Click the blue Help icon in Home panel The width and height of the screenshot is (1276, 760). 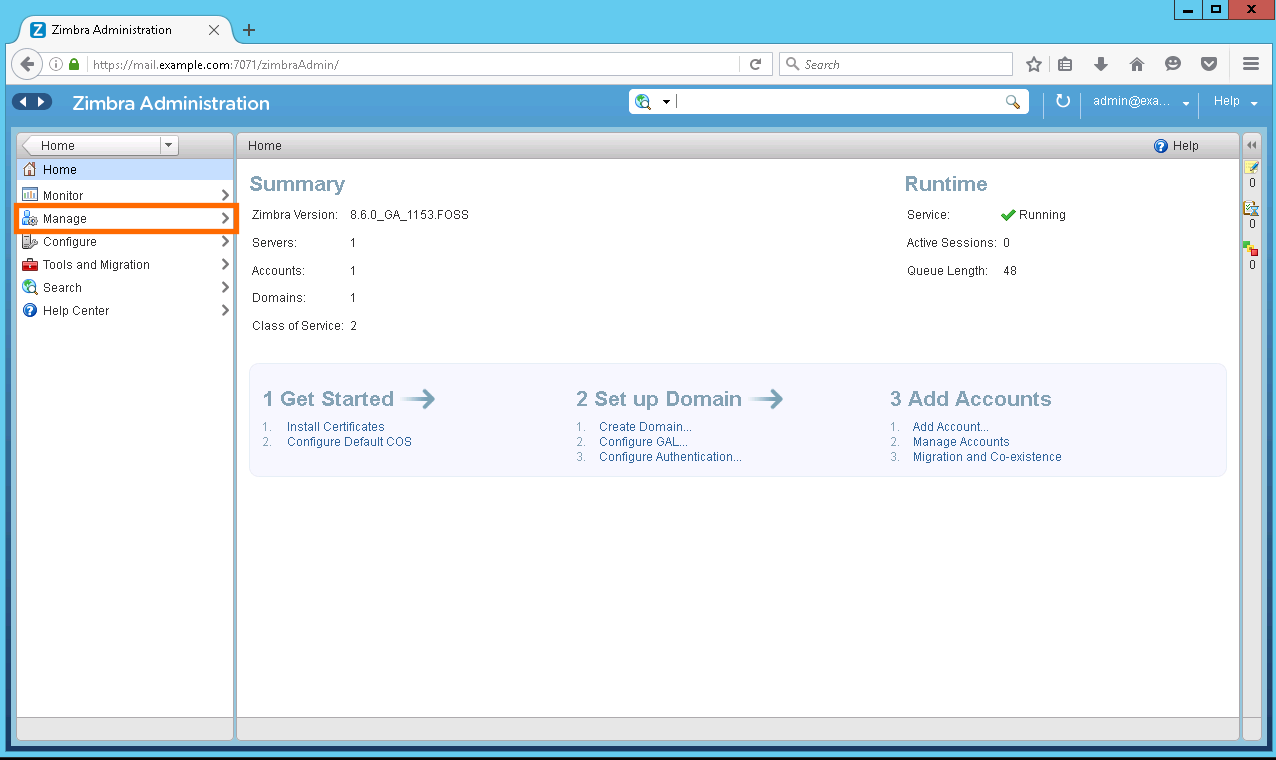(x=1161, y=146)
